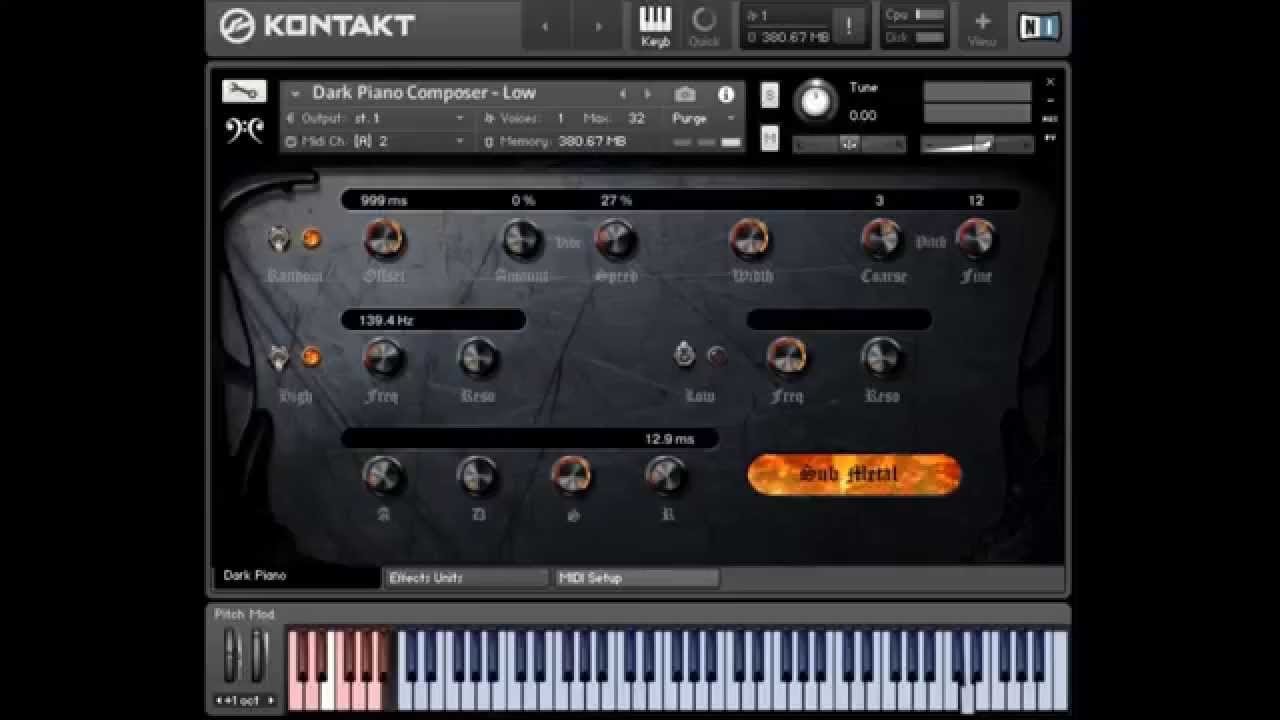Switch to the Effects Units tab
The width and height of the screenshot is (1280, 720).
point(467,578)
